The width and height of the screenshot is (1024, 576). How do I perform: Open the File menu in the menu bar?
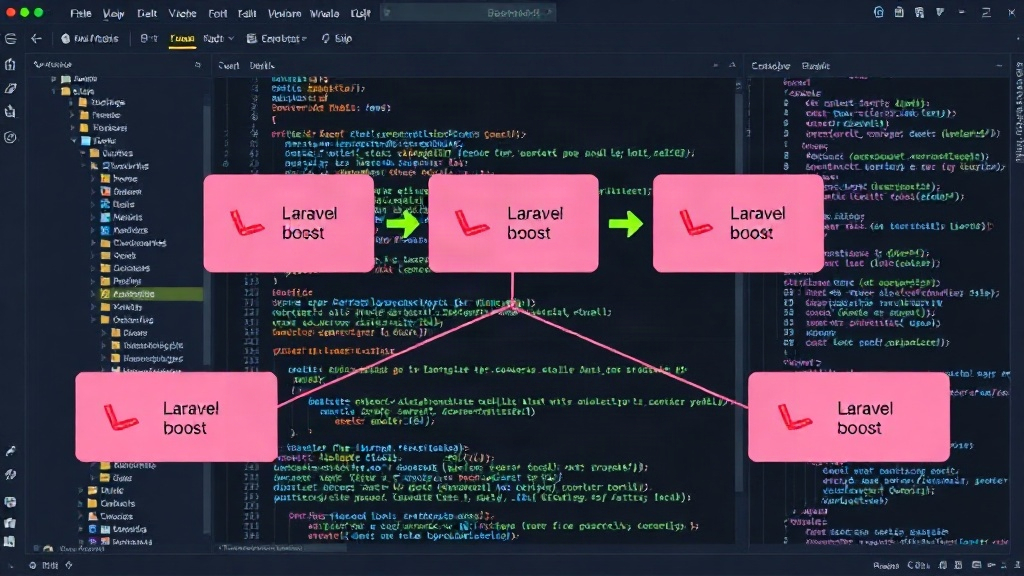80,13
